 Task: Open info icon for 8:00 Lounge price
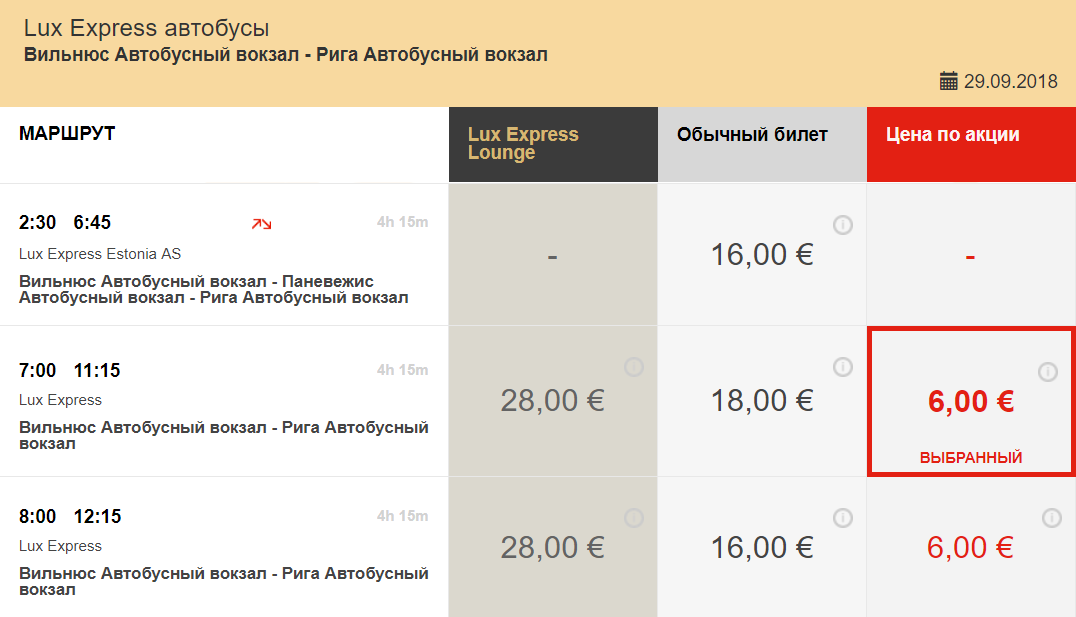[x=633, y=517]
